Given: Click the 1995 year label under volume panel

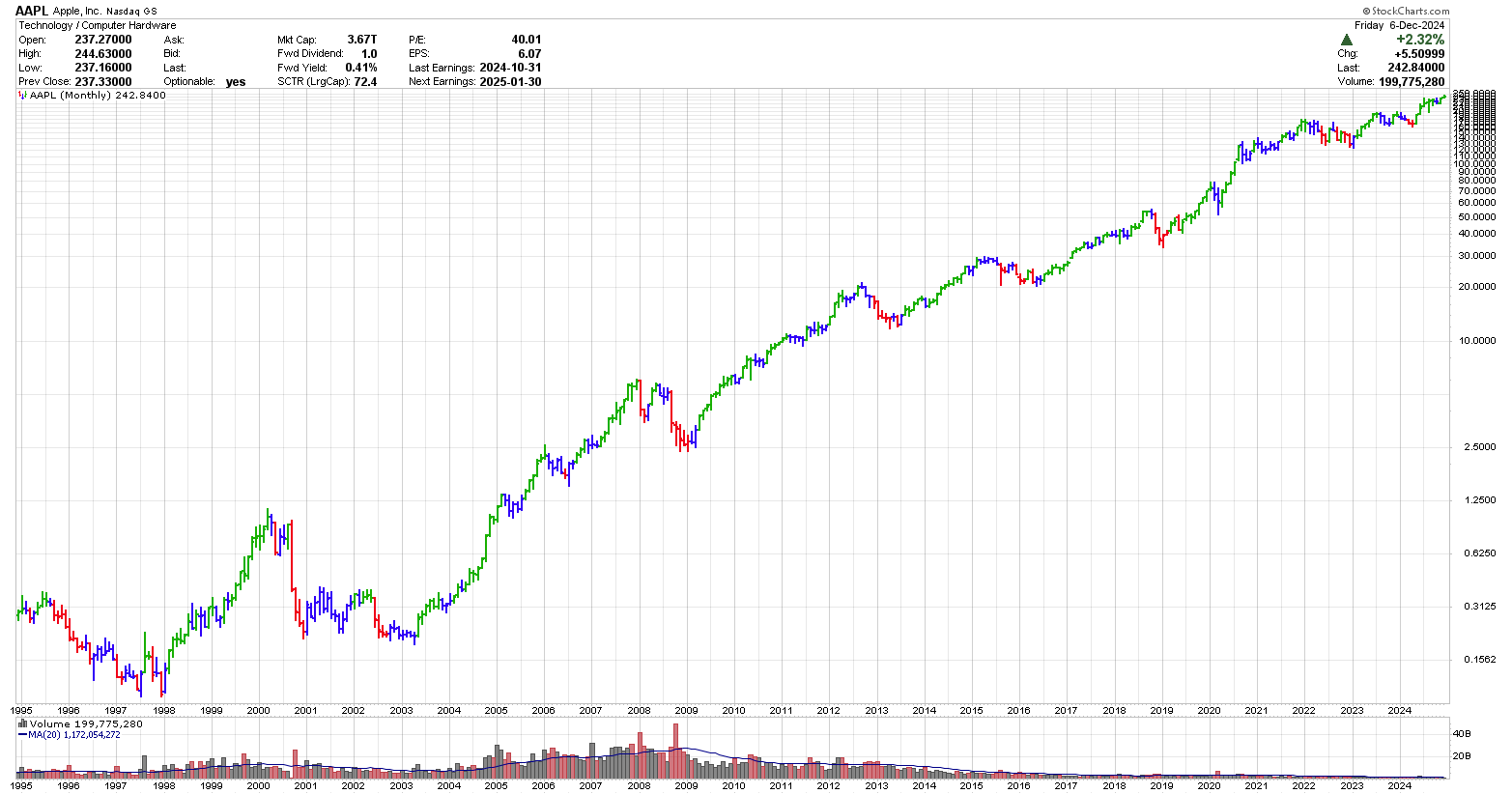Looking at the screenshot, I should pyautogui.click(x=21, y=785).
